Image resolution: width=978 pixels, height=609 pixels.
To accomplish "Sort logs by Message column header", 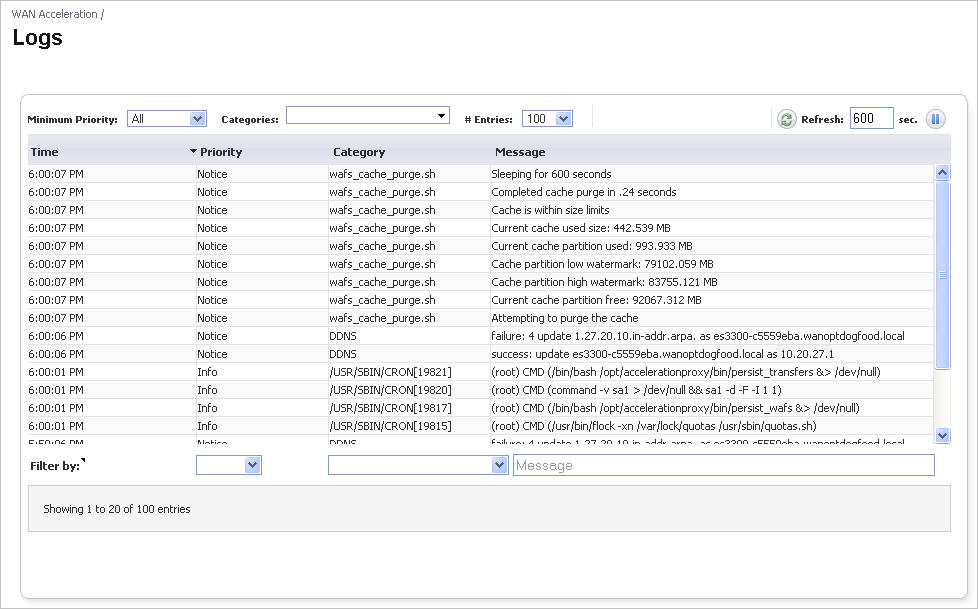I will [520, 152].
